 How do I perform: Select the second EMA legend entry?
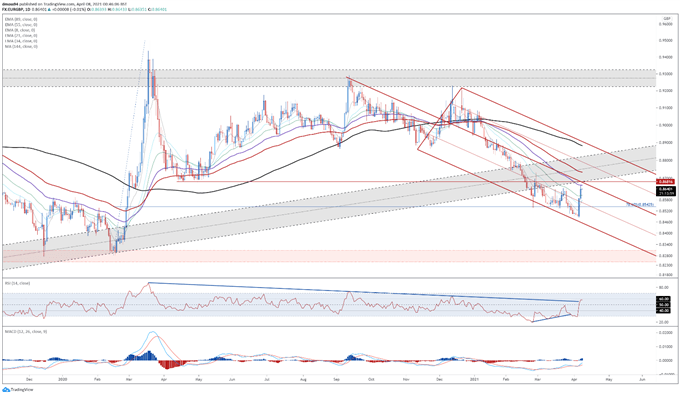(21, 25)
